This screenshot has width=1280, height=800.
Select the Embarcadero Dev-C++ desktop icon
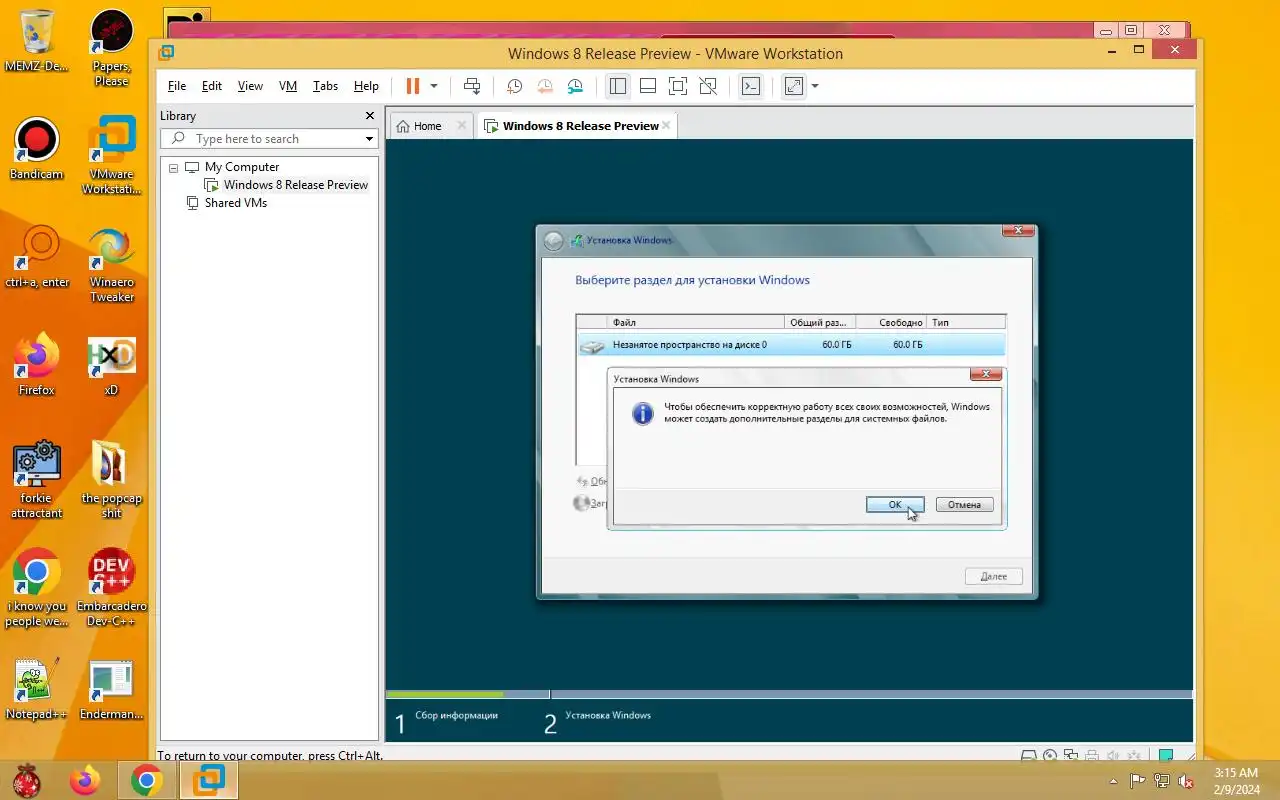pyautogui.click(x=112, y=588)
